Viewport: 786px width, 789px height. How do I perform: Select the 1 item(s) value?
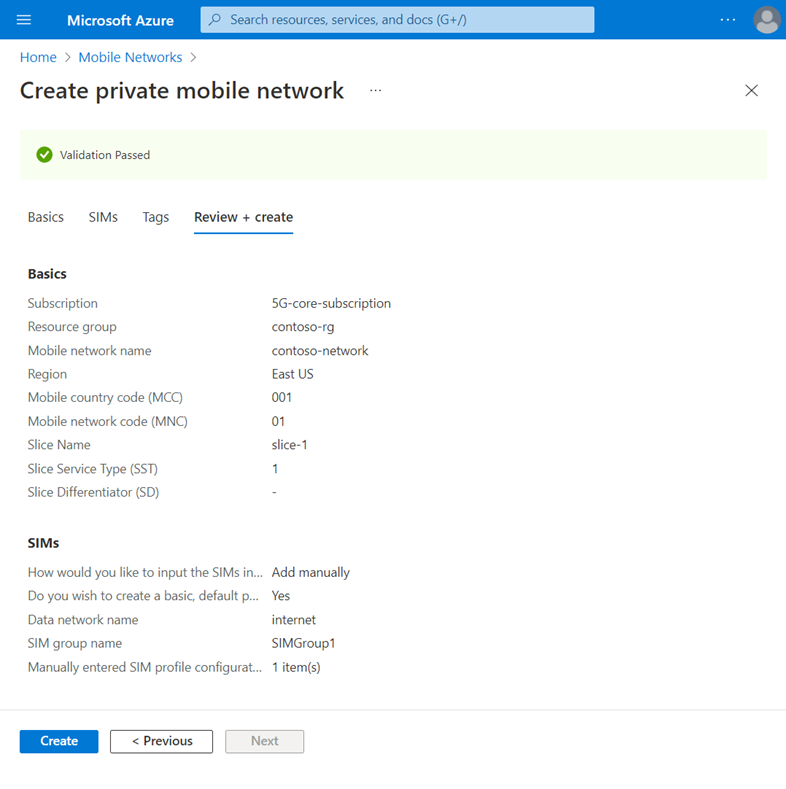point(296,667)
